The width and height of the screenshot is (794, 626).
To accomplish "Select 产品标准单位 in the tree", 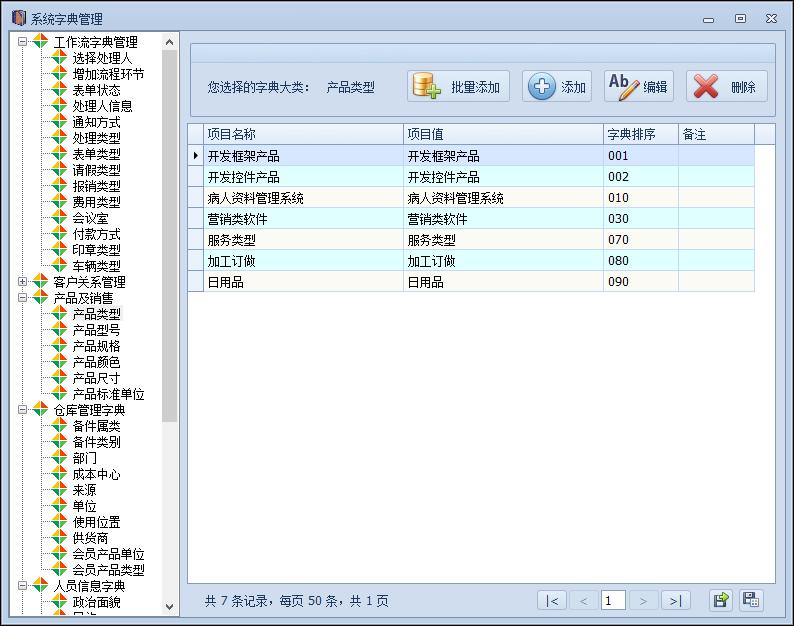I will click(x=108, y=394).
